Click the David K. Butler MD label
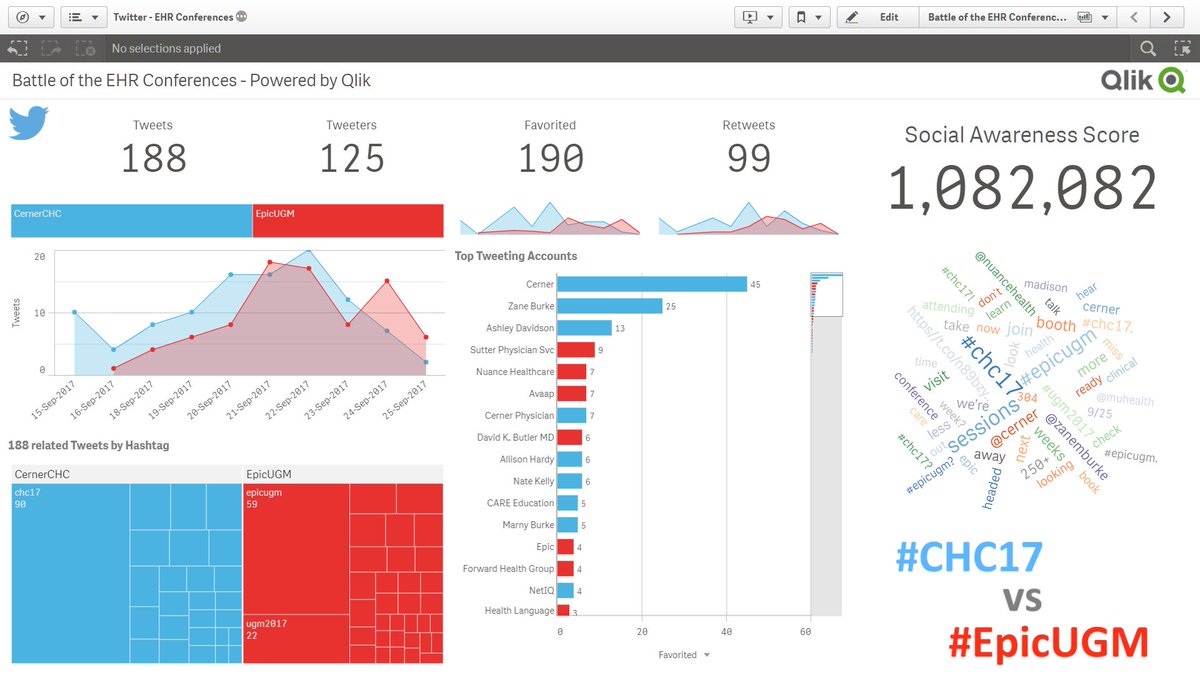This screenshot has height=675, width=1200. click(x=517, y=438)
